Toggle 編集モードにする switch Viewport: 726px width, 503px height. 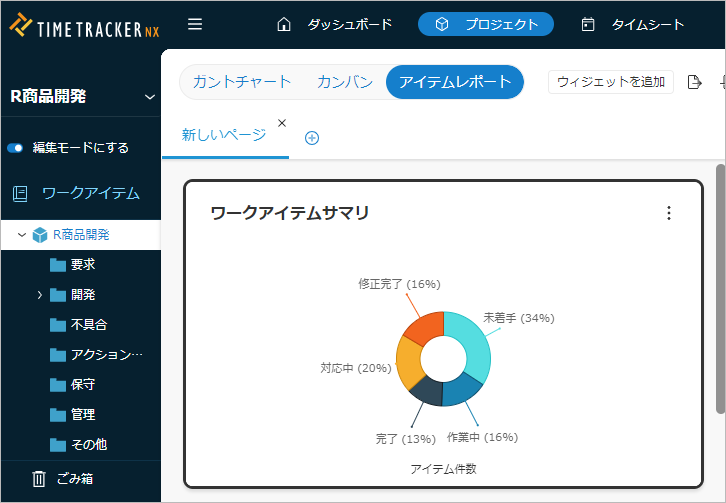tap(15, 148)
